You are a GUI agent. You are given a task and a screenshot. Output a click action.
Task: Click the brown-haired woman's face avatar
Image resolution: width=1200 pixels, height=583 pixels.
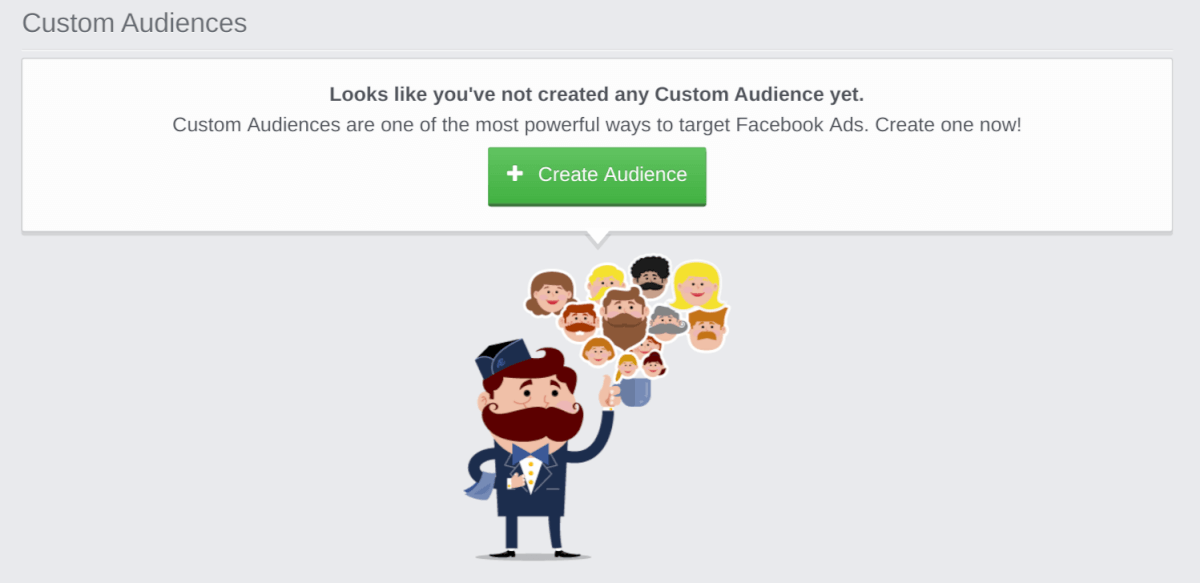click(x=550, y=292)
